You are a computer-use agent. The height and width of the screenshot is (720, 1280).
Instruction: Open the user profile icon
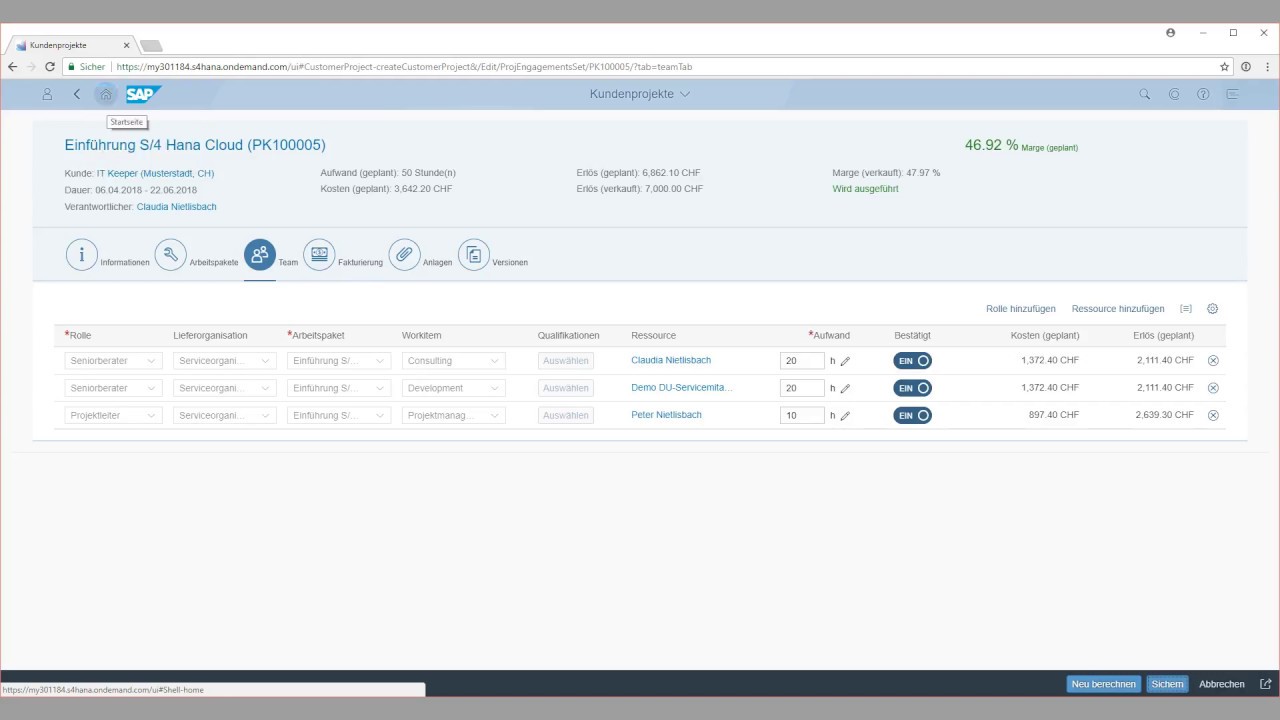(x=47, y=94)
